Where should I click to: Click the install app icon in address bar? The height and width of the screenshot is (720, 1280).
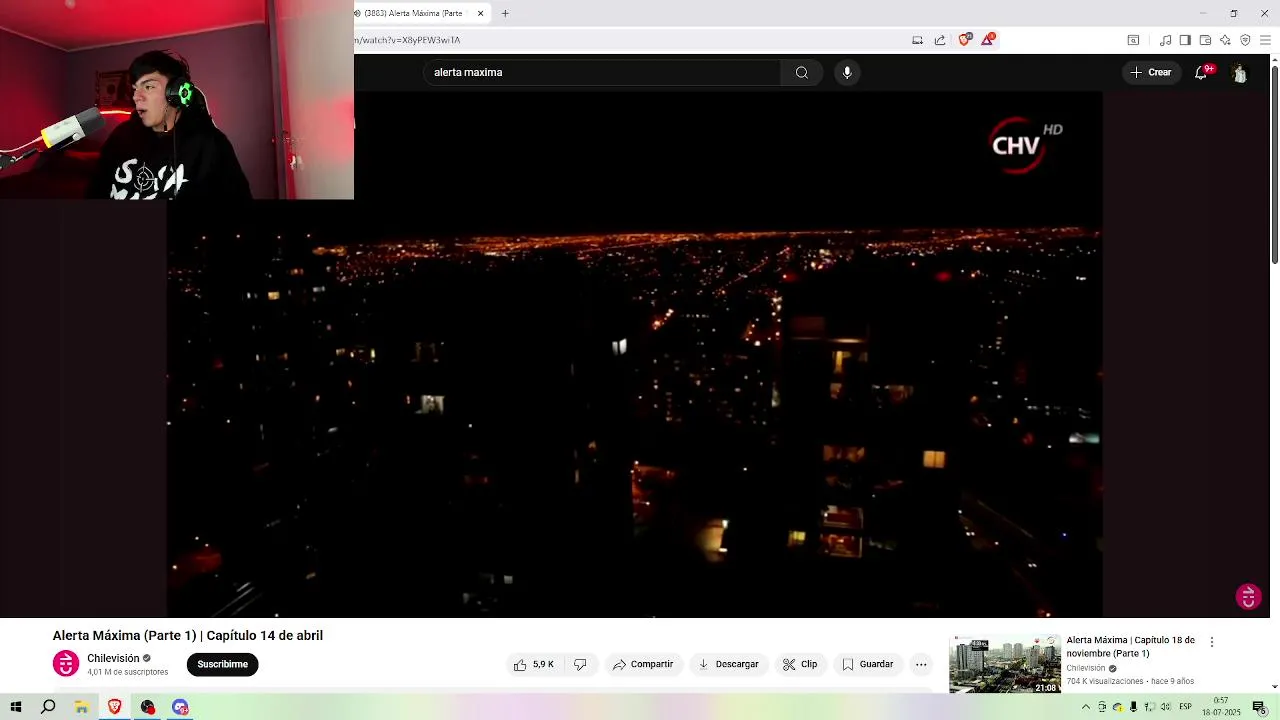917,40
